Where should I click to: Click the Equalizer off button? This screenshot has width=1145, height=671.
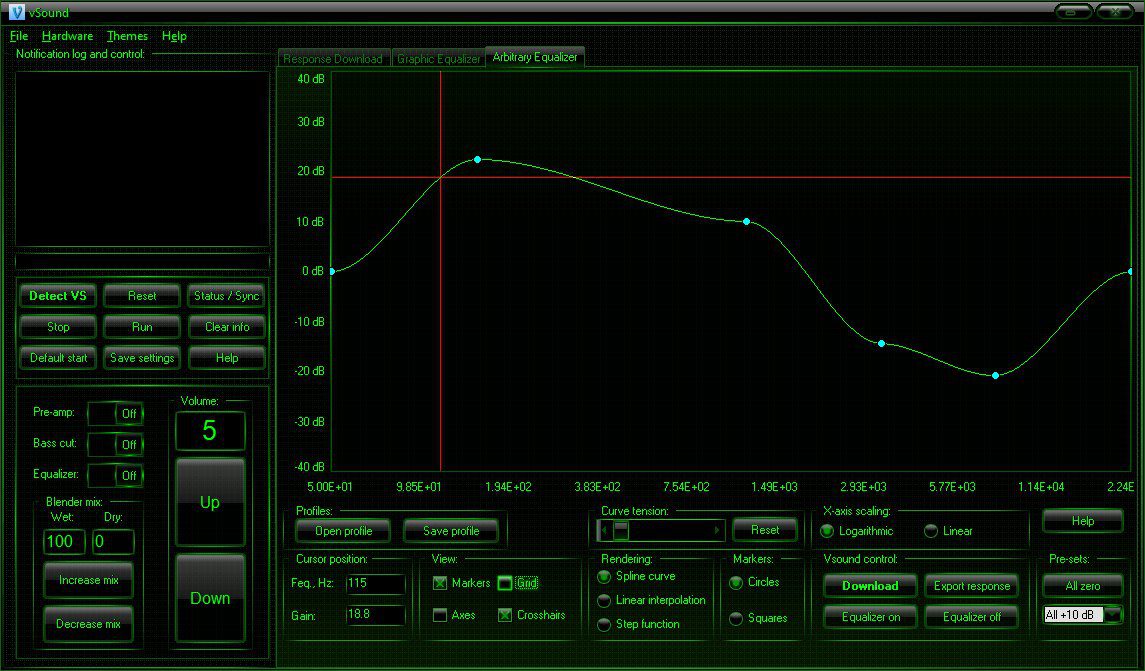971,617
